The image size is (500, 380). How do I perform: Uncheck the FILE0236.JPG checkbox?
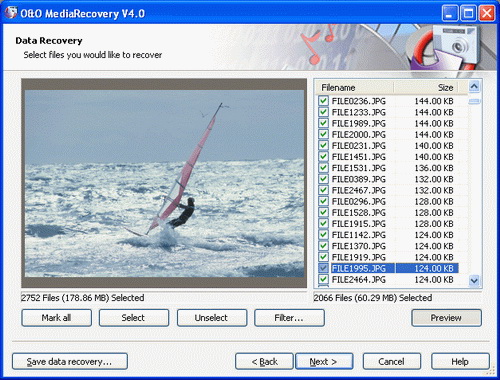click(x=323, y=101)
